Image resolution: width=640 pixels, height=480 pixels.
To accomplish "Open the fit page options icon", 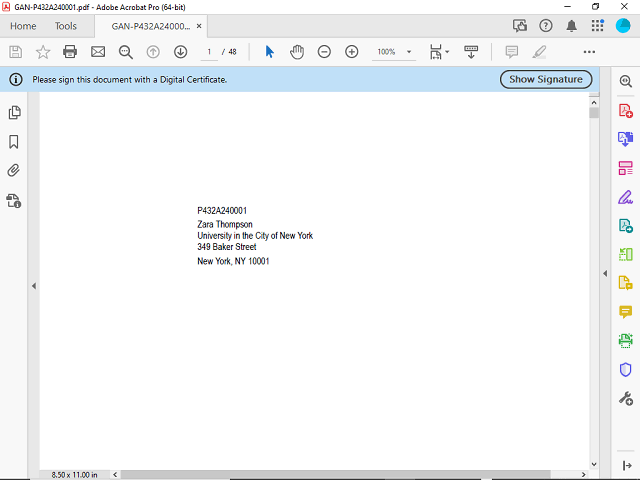I will (x=436, y=52).
